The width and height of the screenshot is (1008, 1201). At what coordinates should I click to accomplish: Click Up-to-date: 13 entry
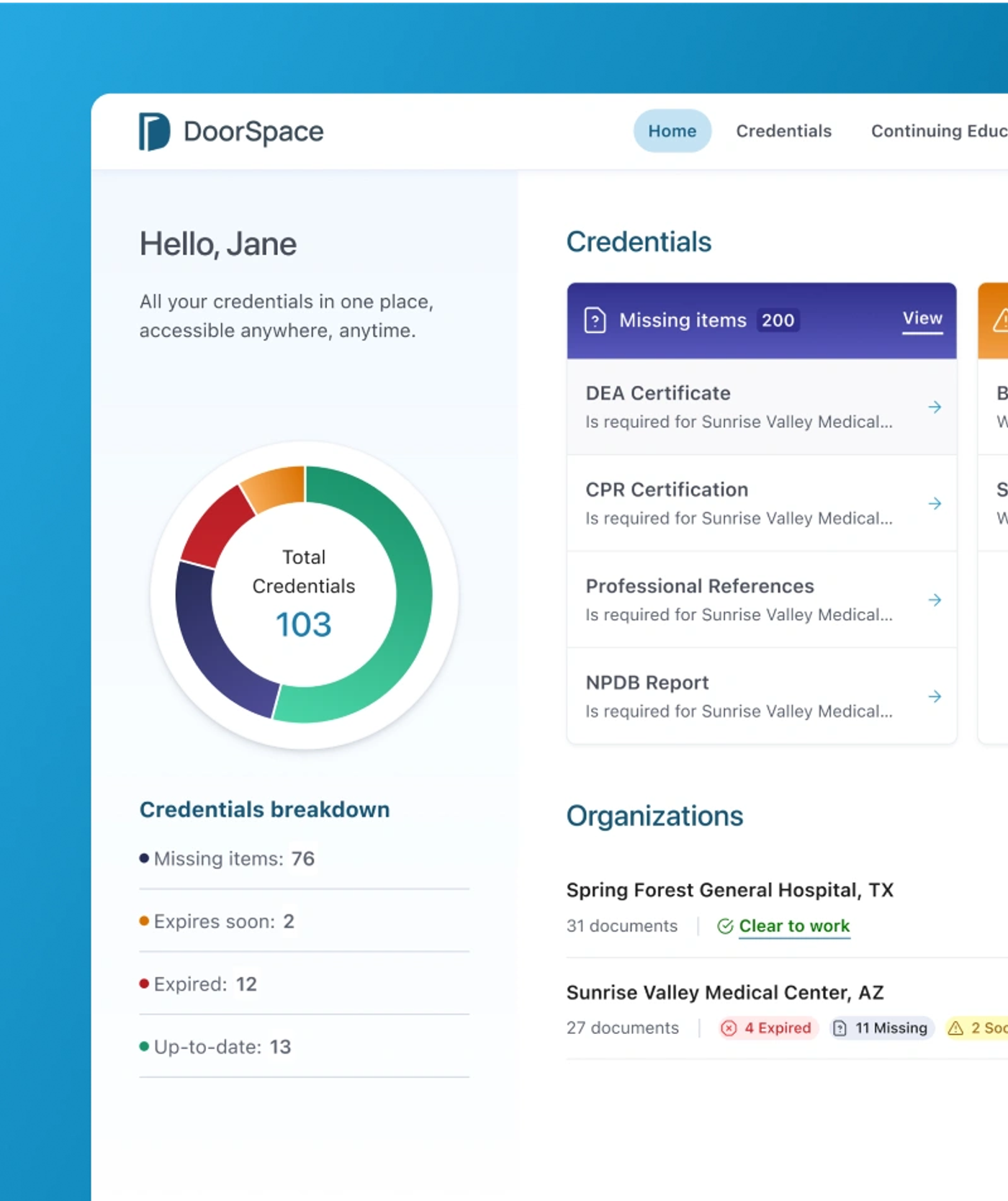[x=216, y=1047]
